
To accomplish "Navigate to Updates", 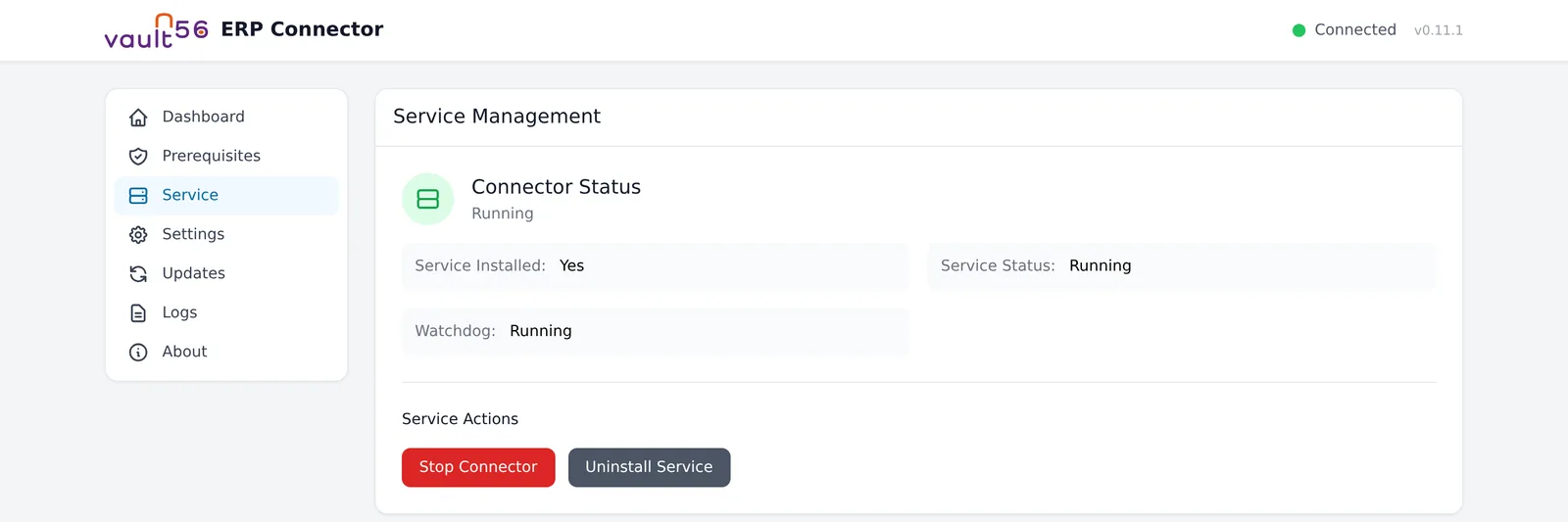I will point(226,274).
